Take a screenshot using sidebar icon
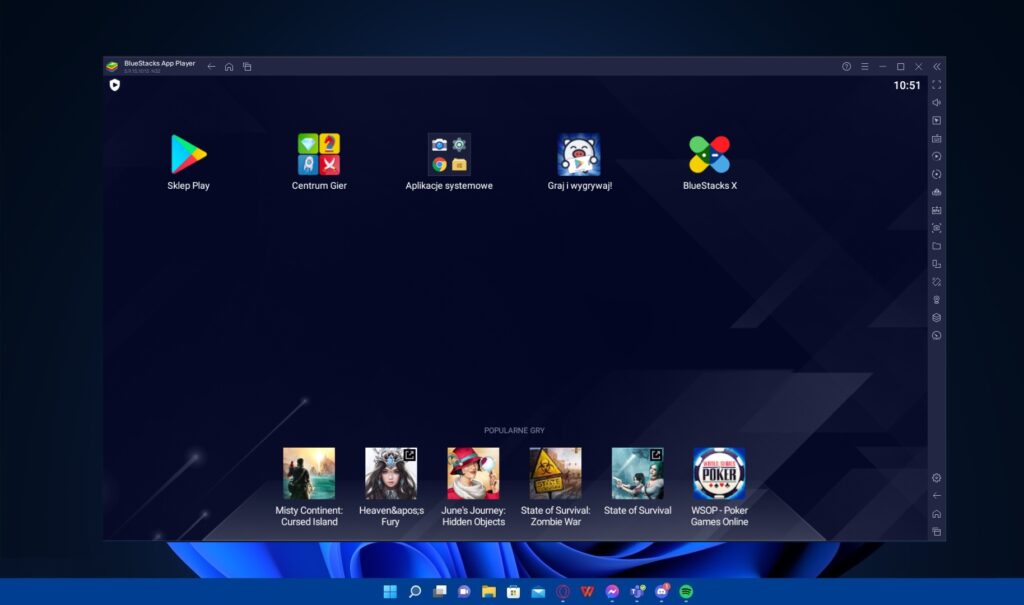 936,228
